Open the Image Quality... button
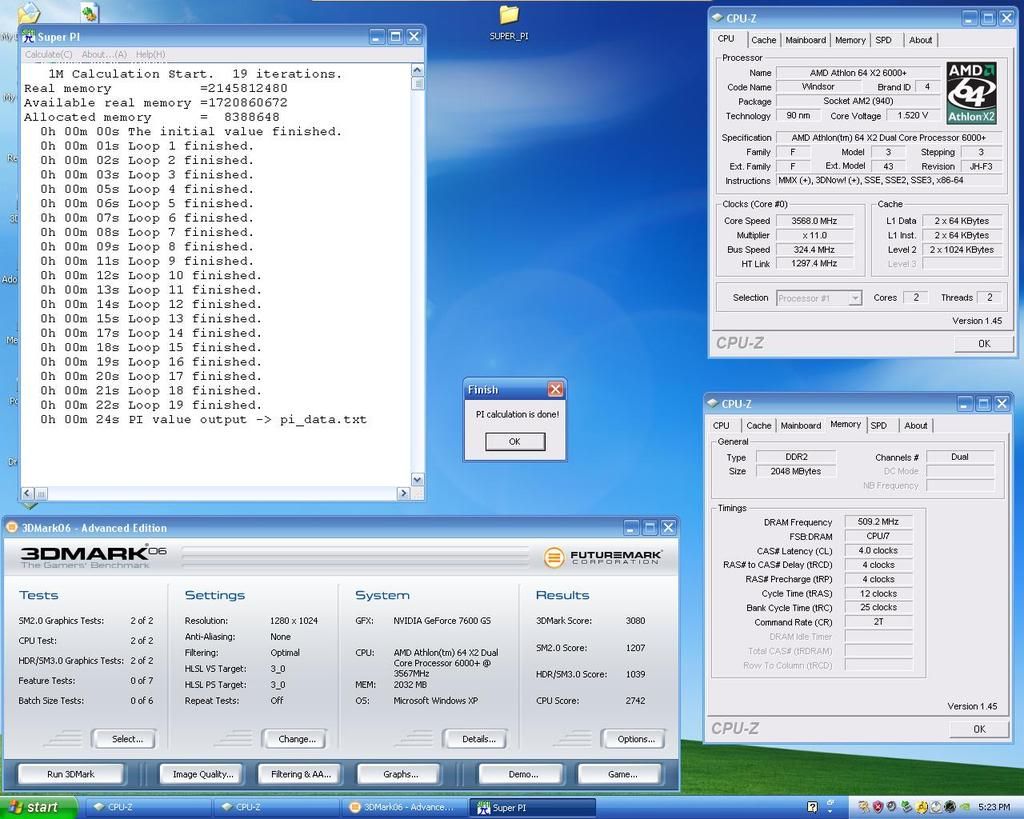 coord(202,774)
